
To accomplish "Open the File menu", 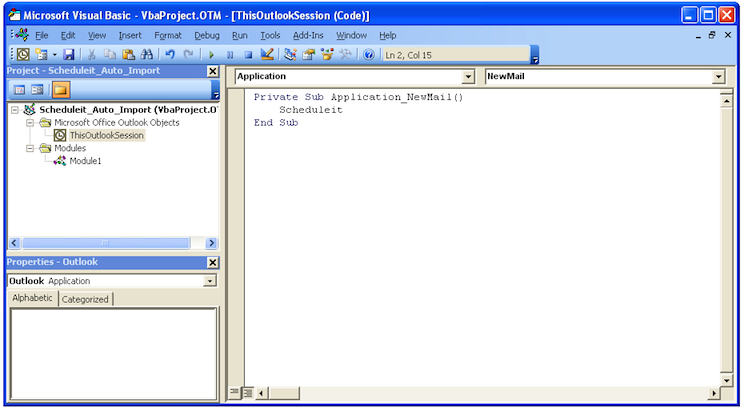I will [x=42, y=36].
